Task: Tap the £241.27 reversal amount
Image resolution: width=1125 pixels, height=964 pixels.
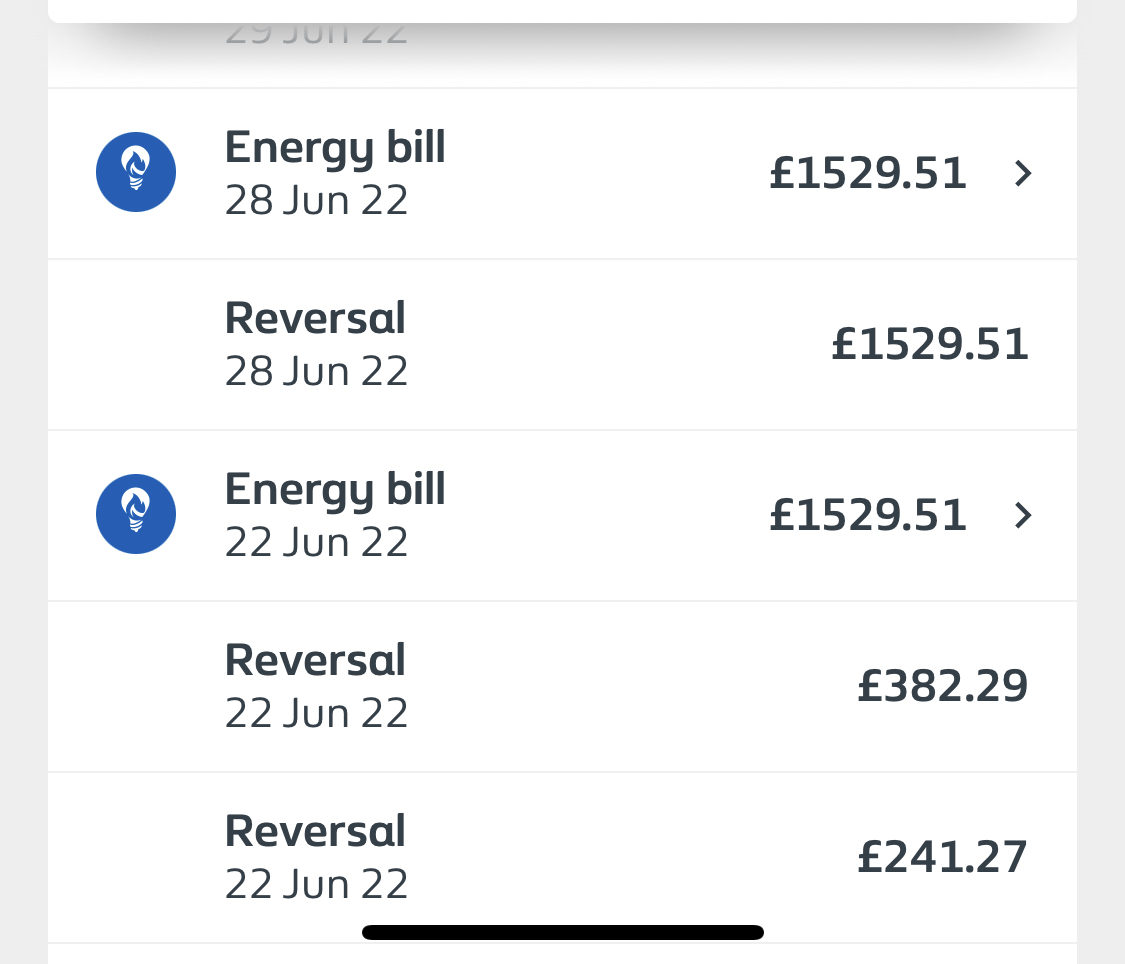Action: point(943,858)
